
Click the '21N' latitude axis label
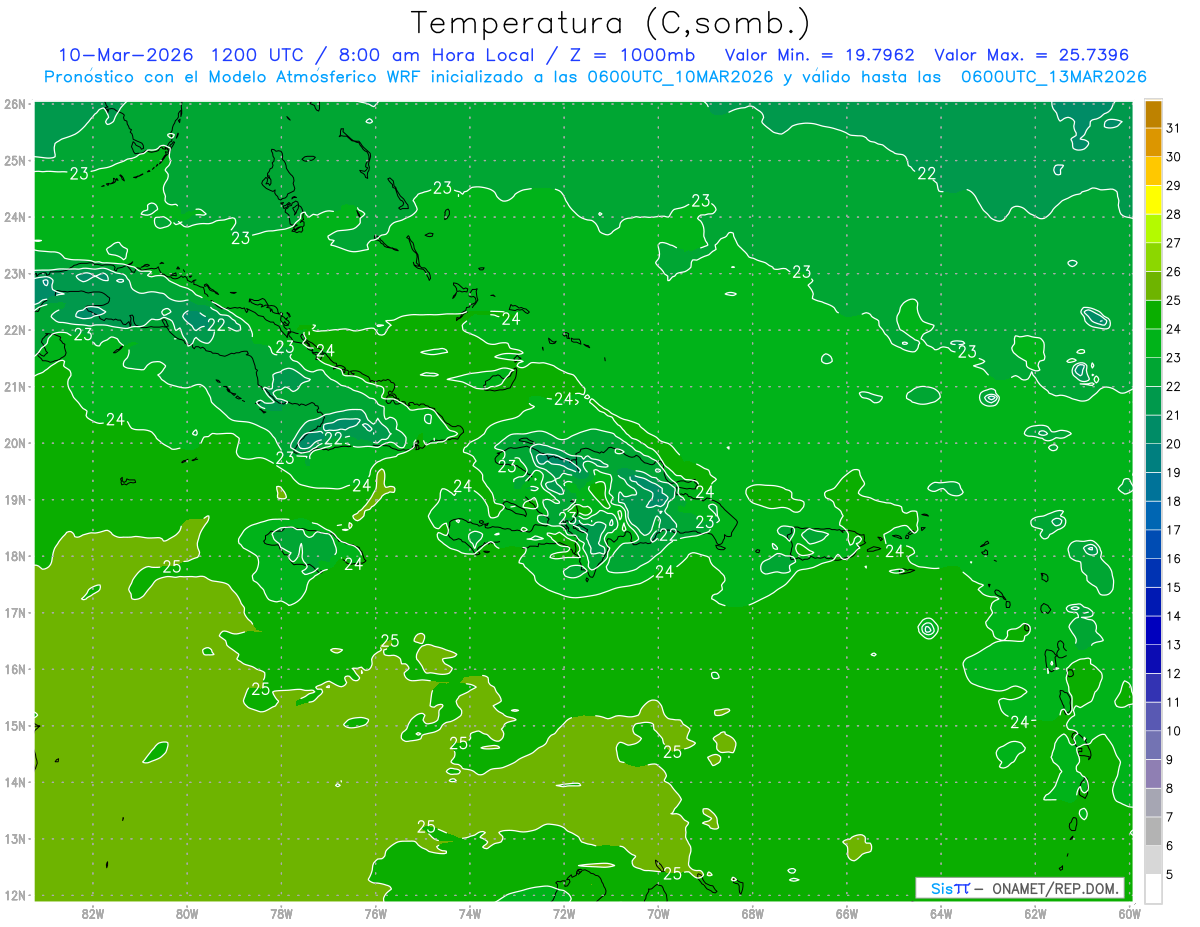tap(14, 387)
